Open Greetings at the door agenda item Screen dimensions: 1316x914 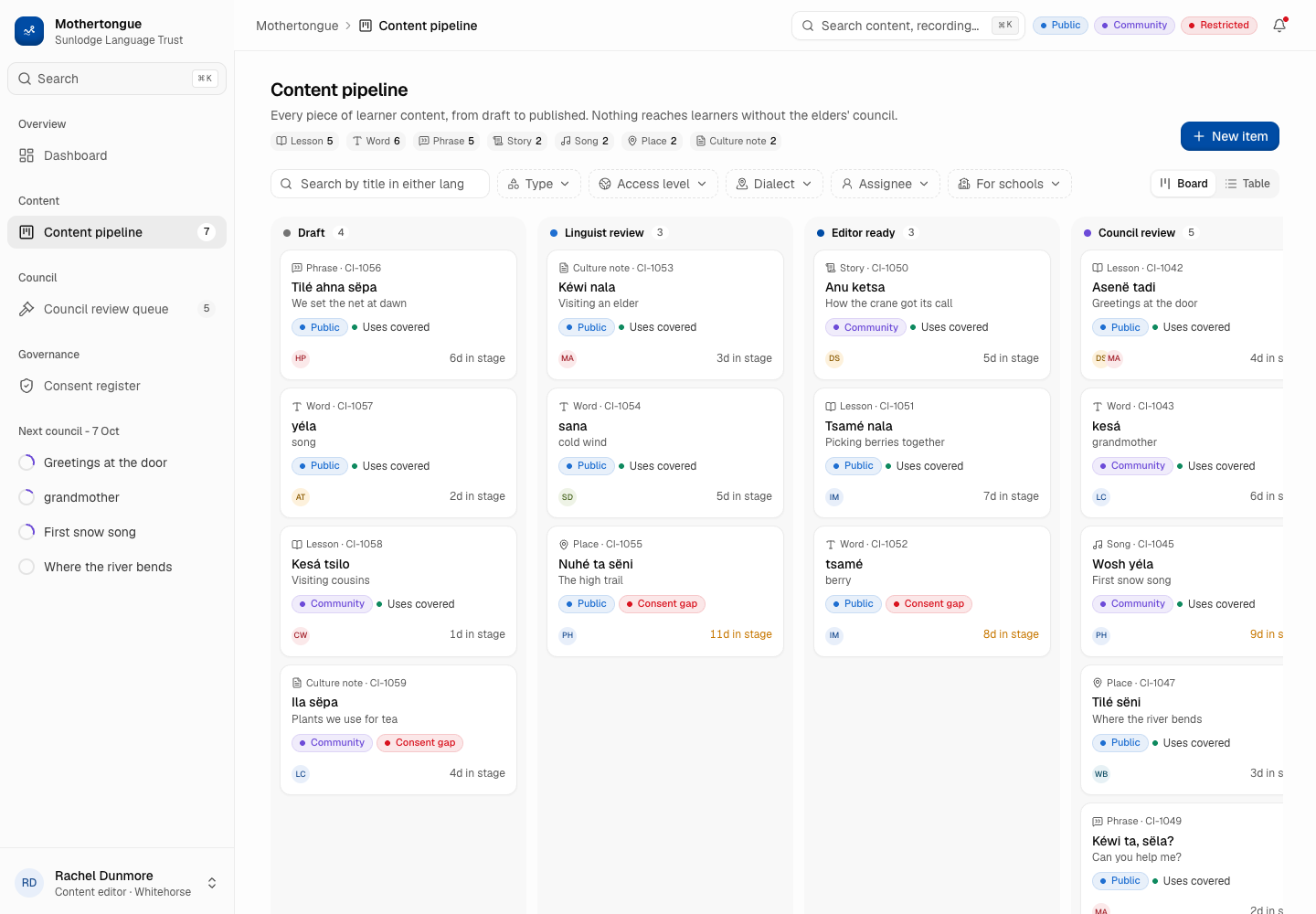pos(117,462)
